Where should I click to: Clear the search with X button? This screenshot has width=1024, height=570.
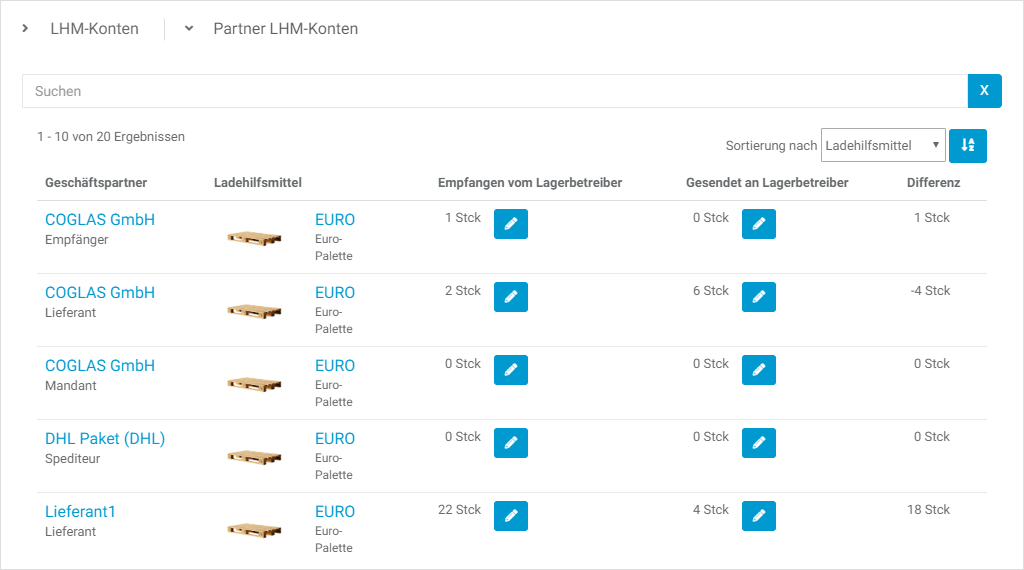coord(984,91)
